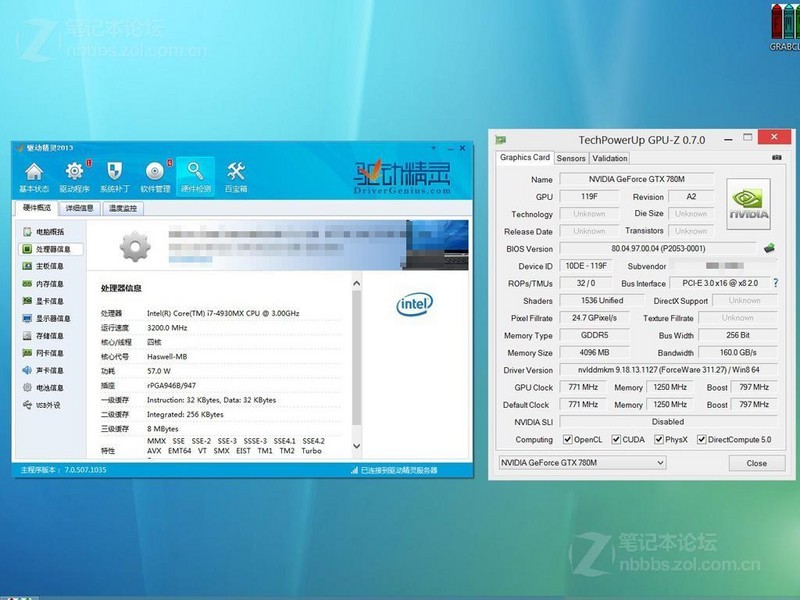Viewport: 800px width, 600px height.
Task: Toggle the PhysX checkbox
Action: (659, 439)
